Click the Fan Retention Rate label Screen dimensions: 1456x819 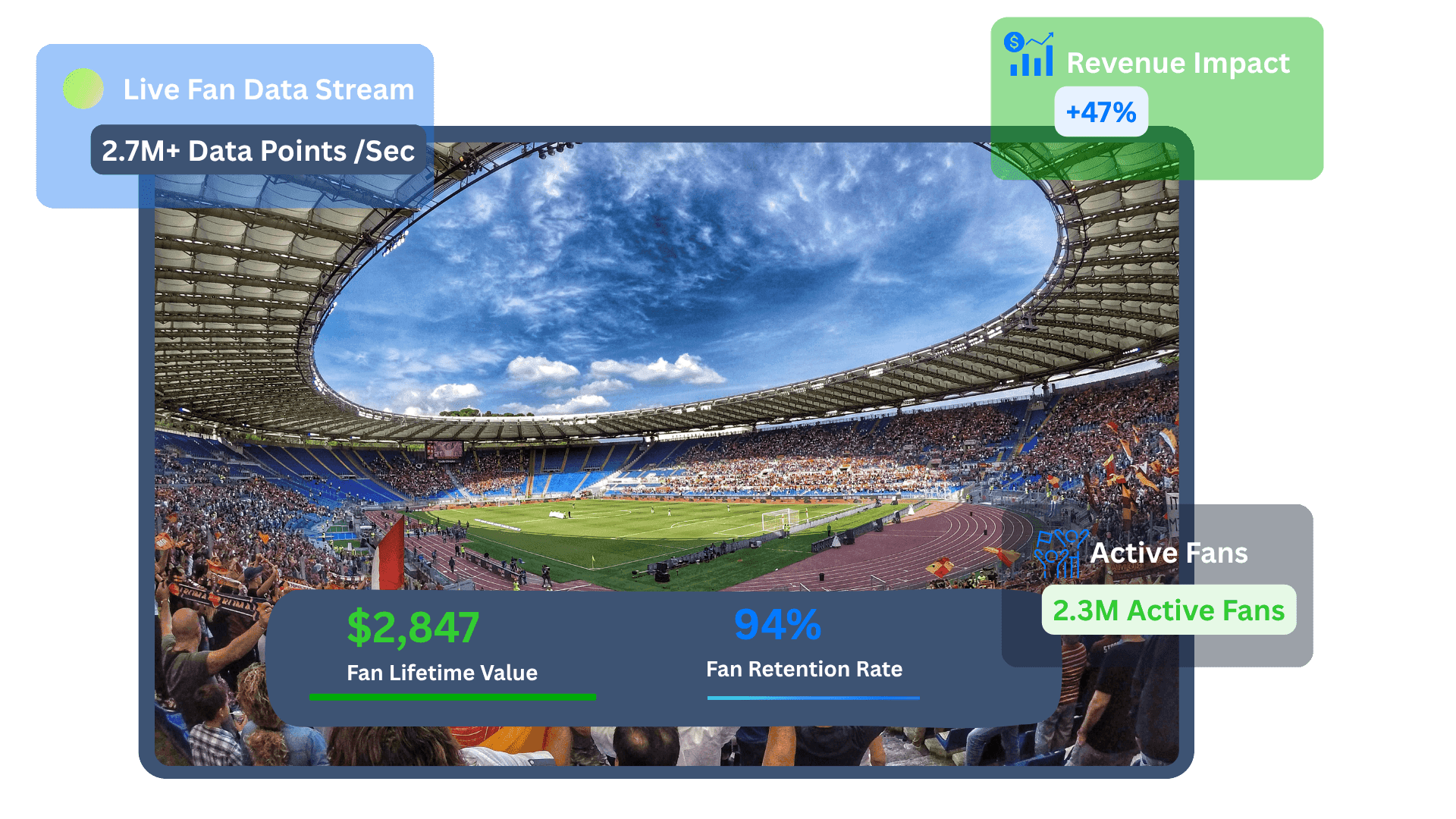point(804,669)
